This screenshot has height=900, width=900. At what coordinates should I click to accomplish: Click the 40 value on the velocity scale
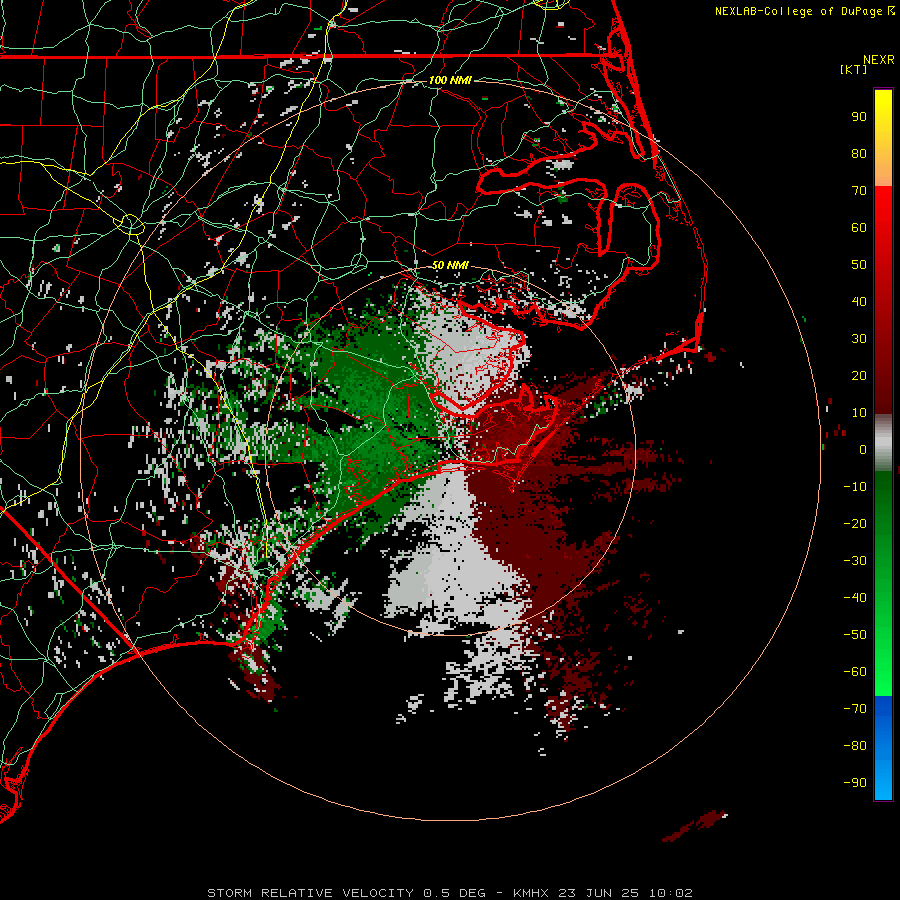(x=859, y=302)
